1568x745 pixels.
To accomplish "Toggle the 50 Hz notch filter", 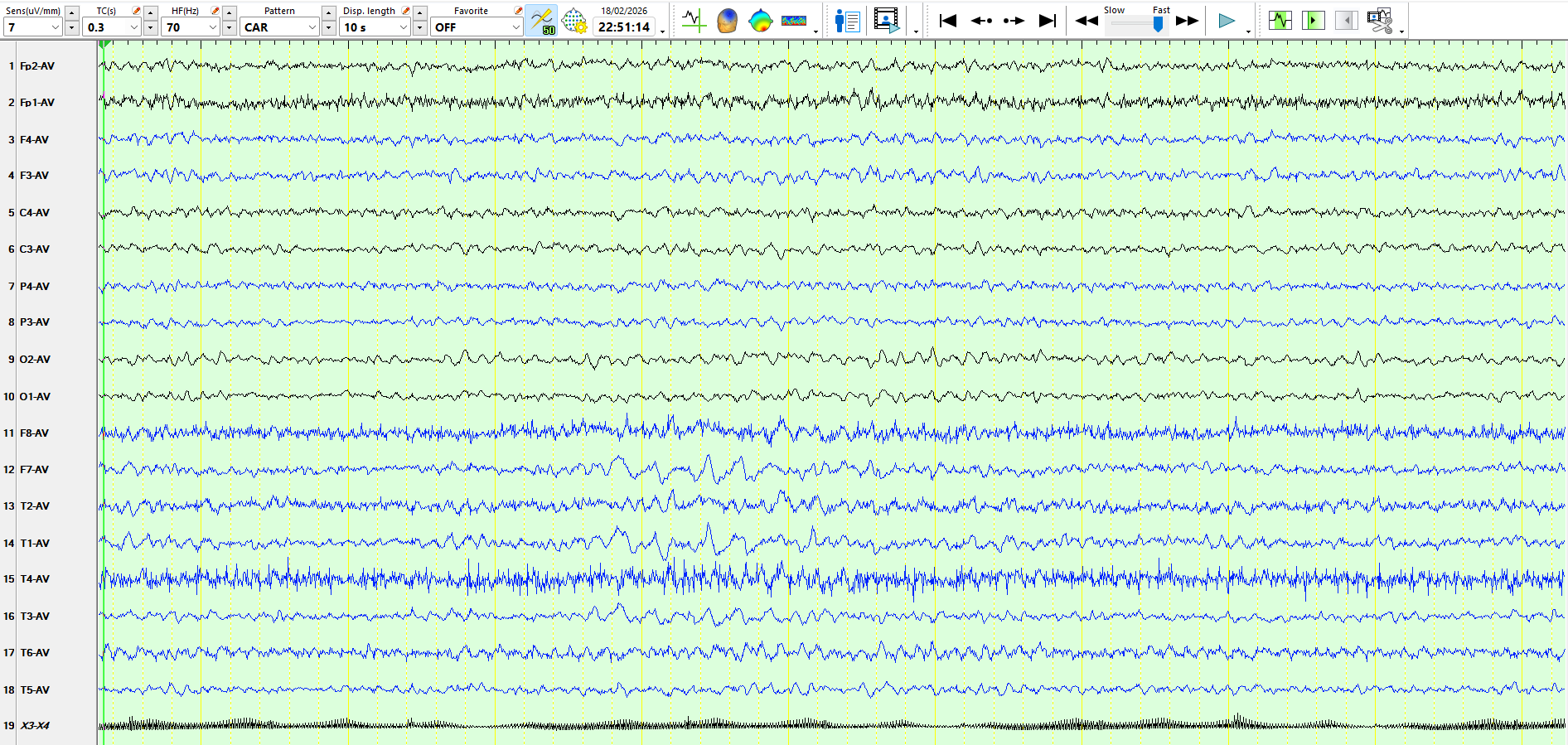I will pyautogui.click(x=541, y=21).
